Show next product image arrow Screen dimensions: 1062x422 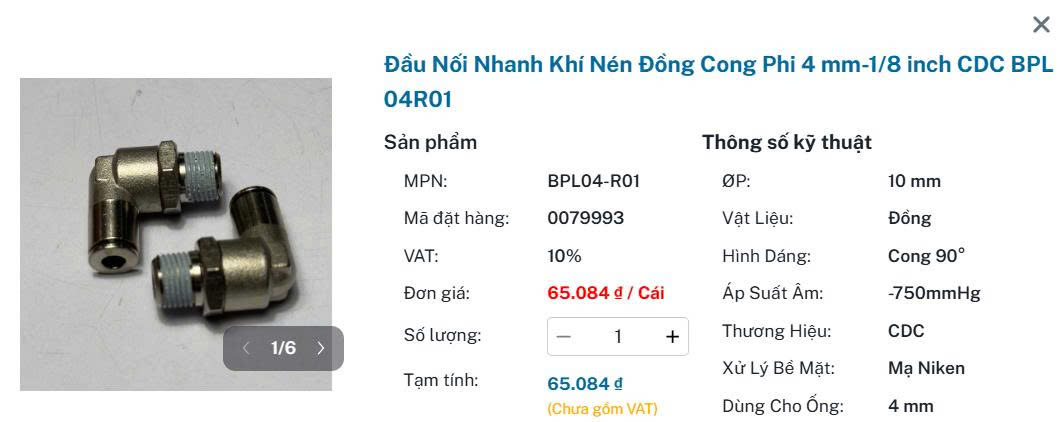pyautogui.click(x=321, y=348)
